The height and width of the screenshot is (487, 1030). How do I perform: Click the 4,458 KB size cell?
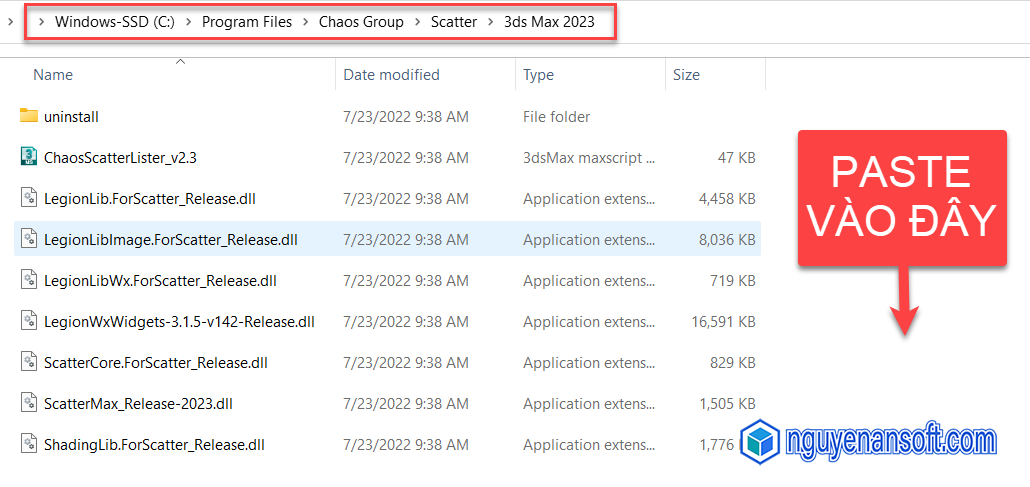tap(728, 198)
